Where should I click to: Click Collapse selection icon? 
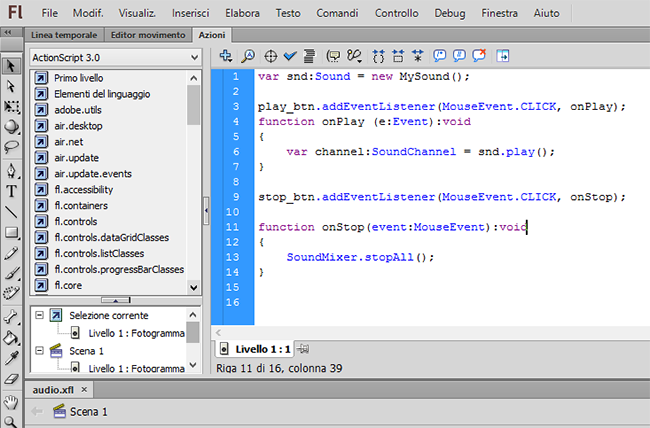click(x=398, y=56)
